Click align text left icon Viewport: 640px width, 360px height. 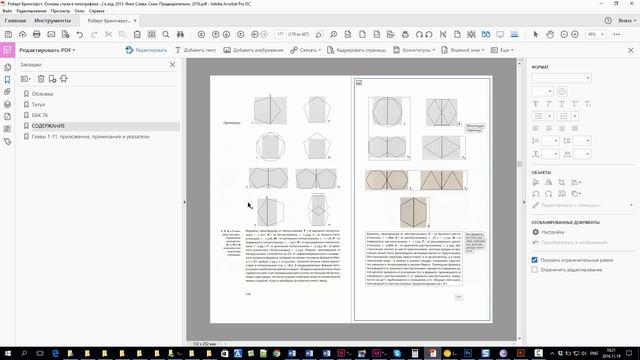(x=536, y=129)
